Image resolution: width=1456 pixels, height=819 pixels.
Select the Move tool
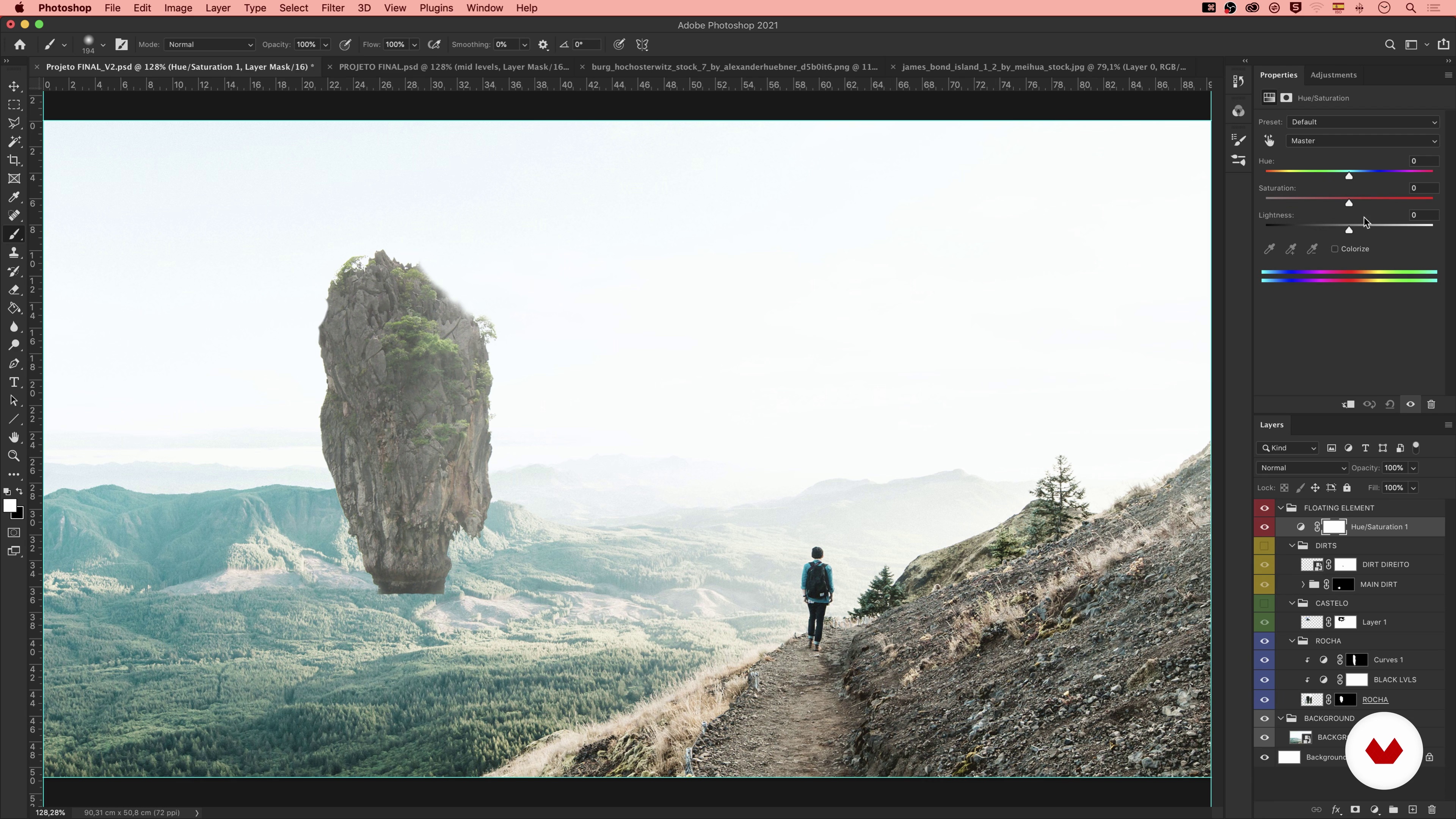click(14, 86)
